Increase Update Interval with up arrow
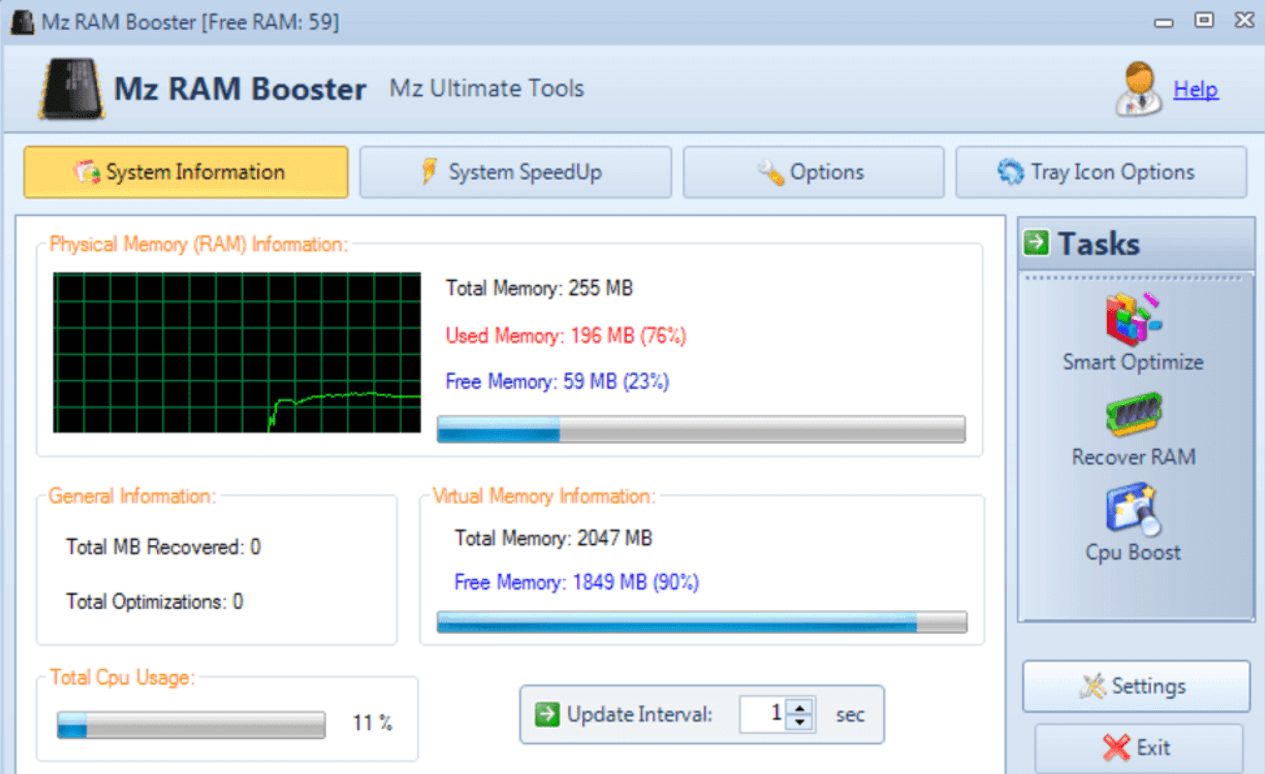 click(800, 706)
